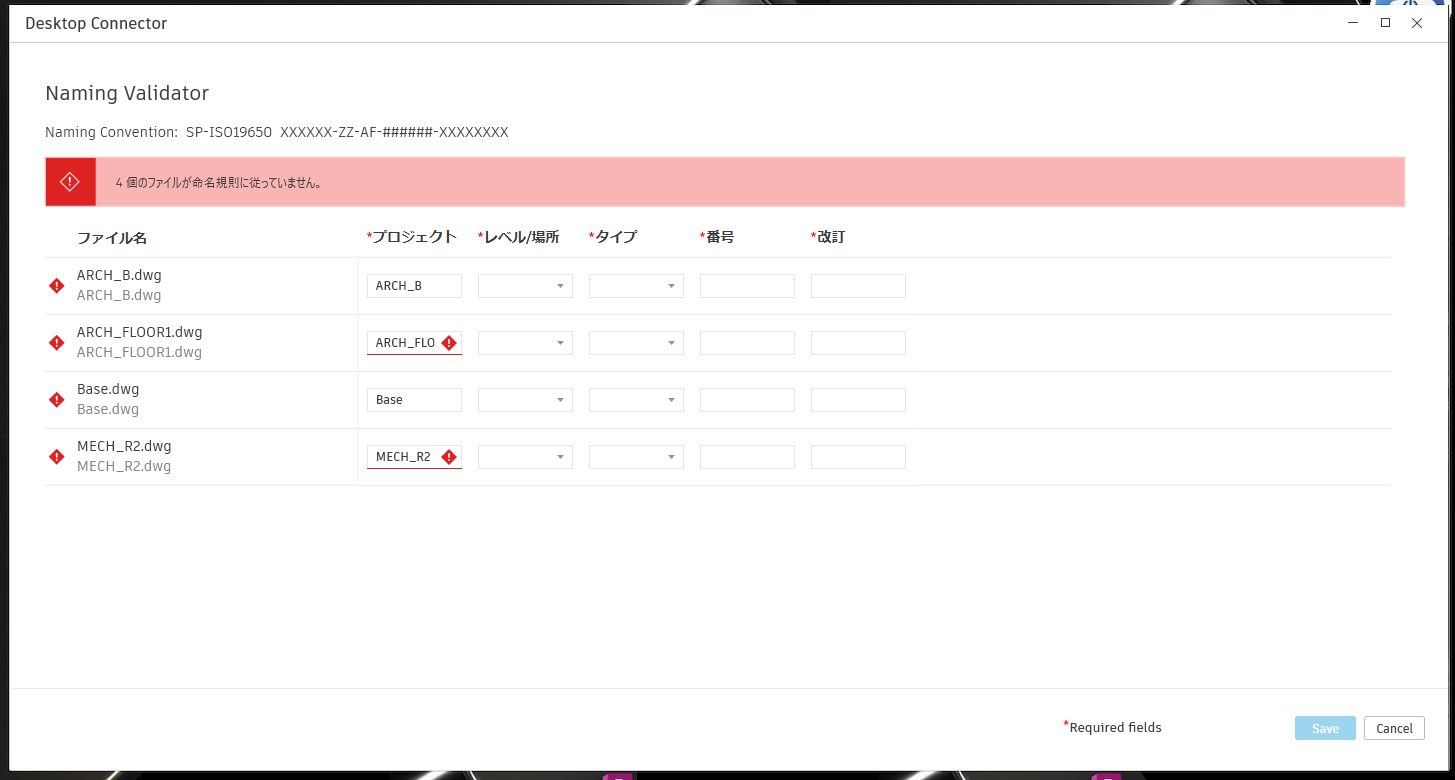Click the warning icon inside the MECH_R2 field
This screenshot has height=780, width=1455.
pyautogui.click(x=447, y=456)
